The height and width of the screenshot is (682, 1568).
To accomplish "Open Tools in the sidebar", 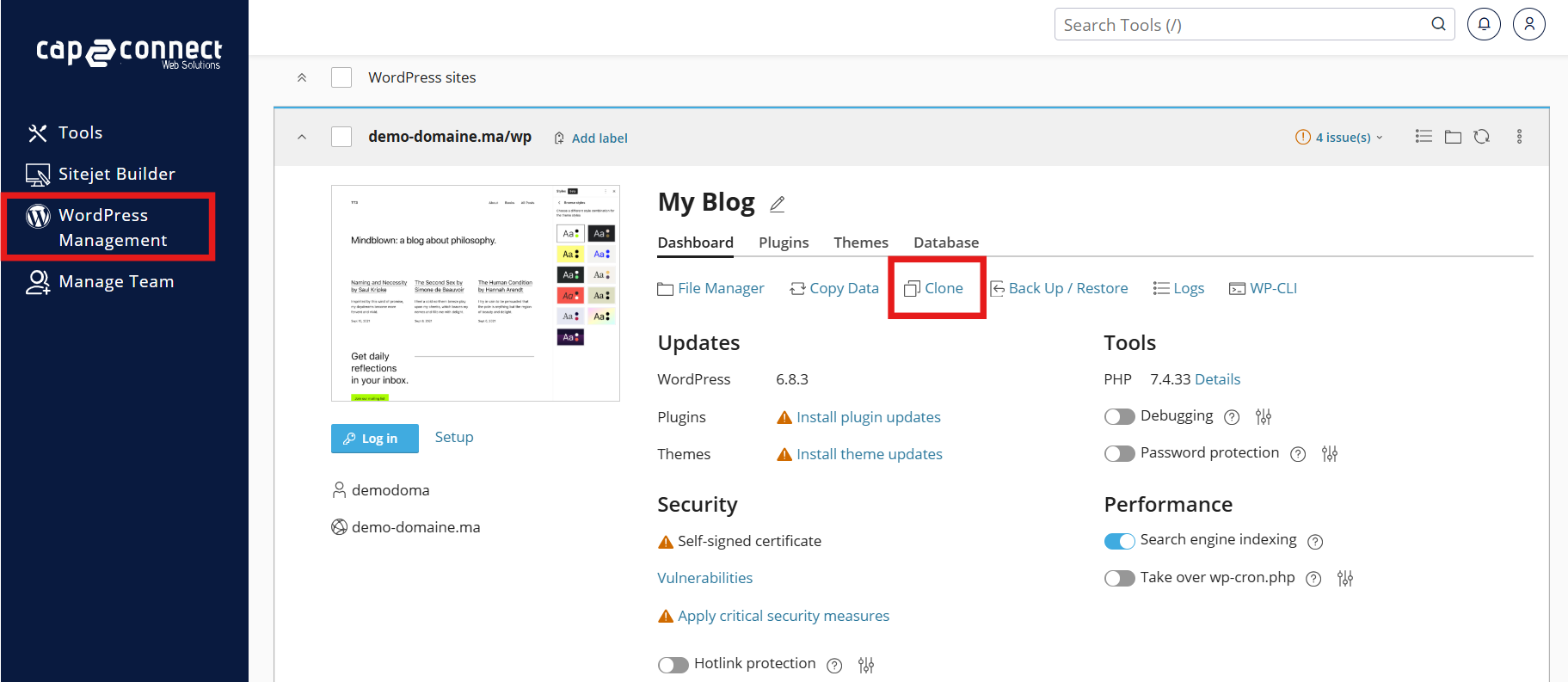I will (80, 132).
